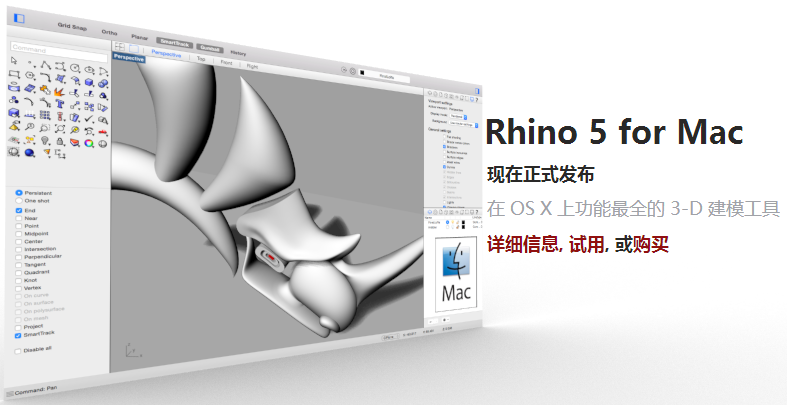Screen dimensions: 787x405
Task: Select the One shot radio option
Action: (x=19, y=201)
